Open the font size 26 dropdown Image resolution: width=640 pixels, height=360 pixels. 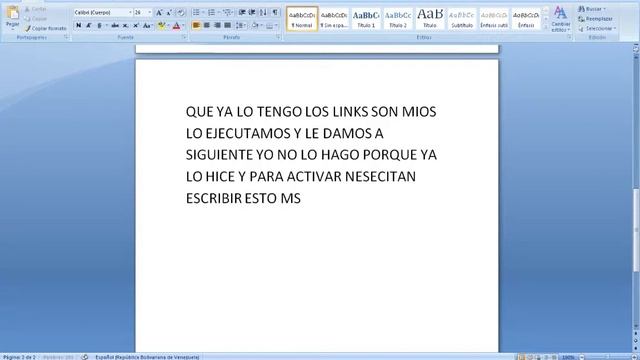(149, 13)
